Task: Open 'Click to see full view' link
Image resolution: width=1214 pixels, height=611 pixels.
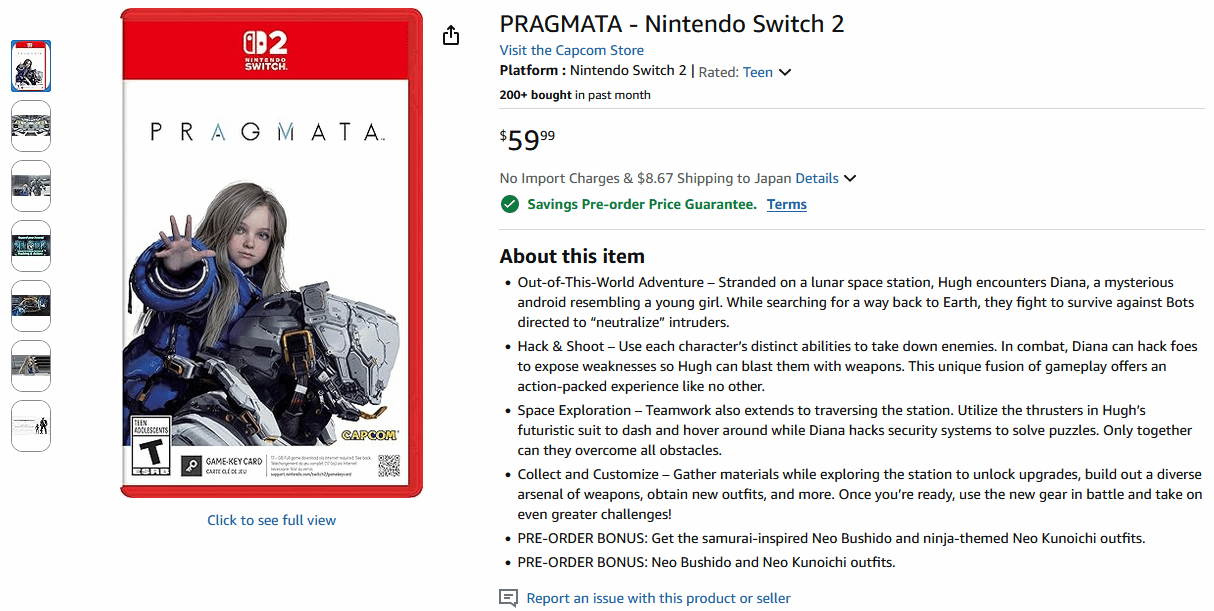Action: click(x=271, y=520)
